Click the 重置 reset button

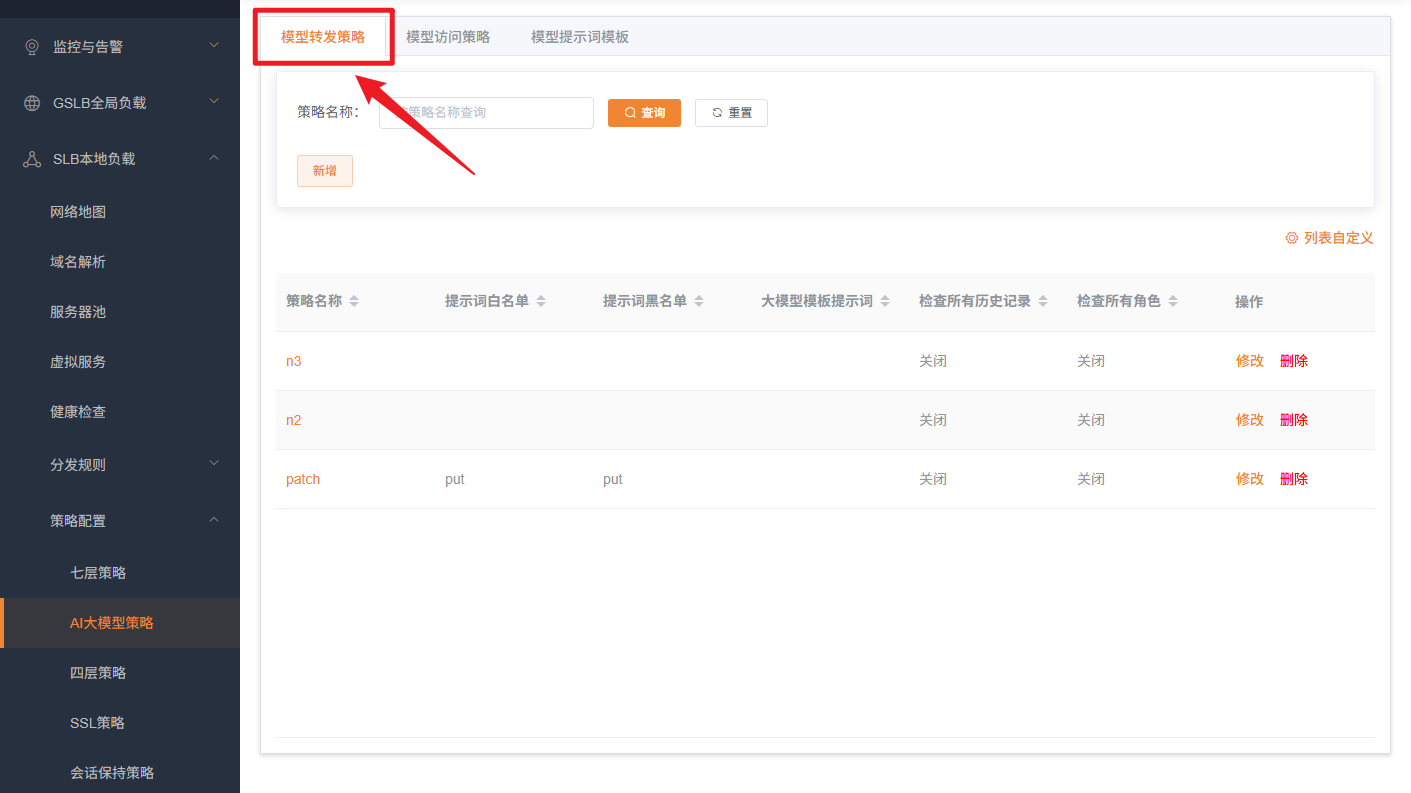[731, 113]
